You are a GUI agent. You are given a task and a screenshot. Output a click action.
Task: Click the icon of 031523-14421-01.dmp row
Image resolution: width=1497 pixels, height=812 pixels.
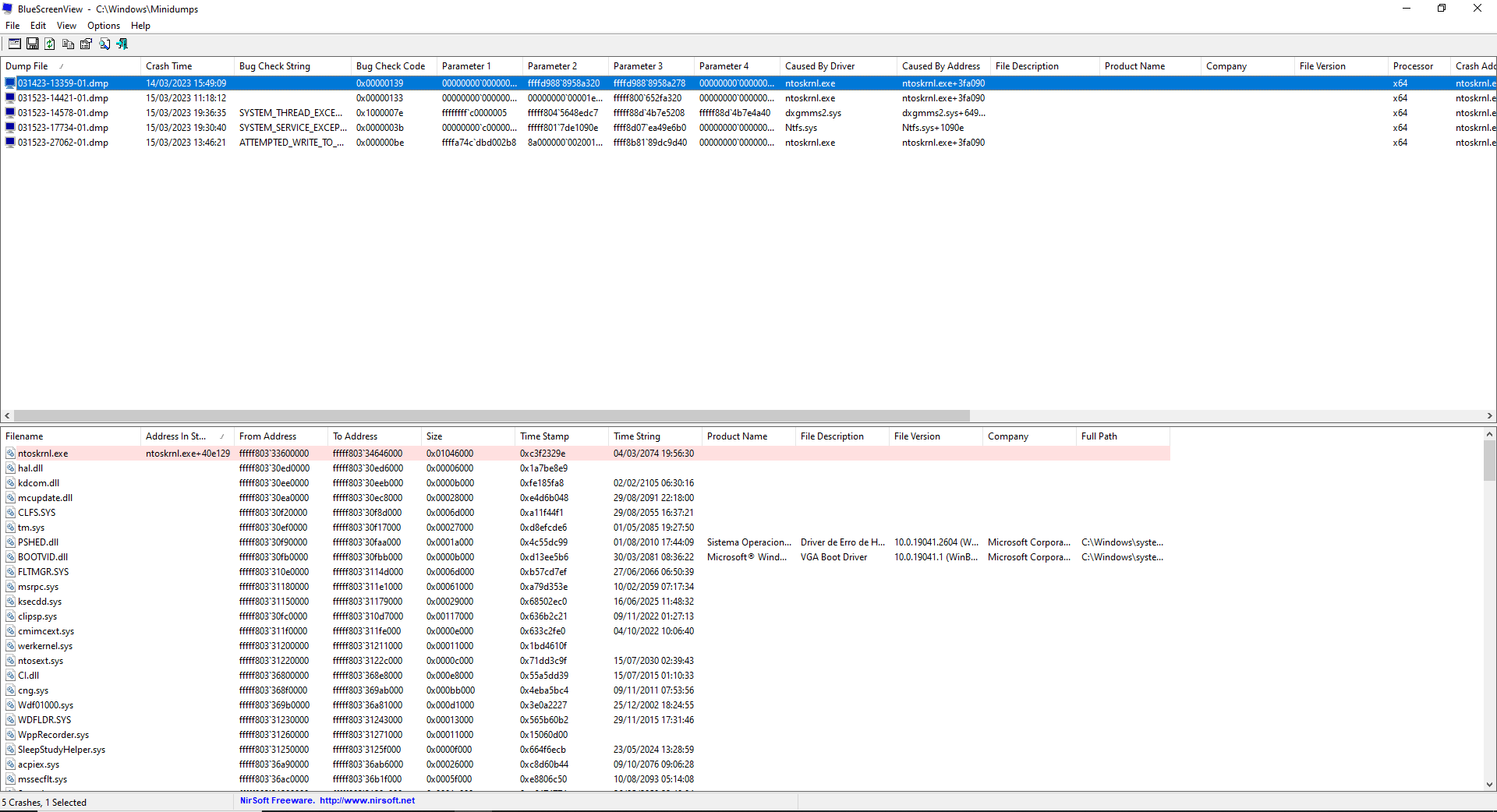[x=10, y=98]
